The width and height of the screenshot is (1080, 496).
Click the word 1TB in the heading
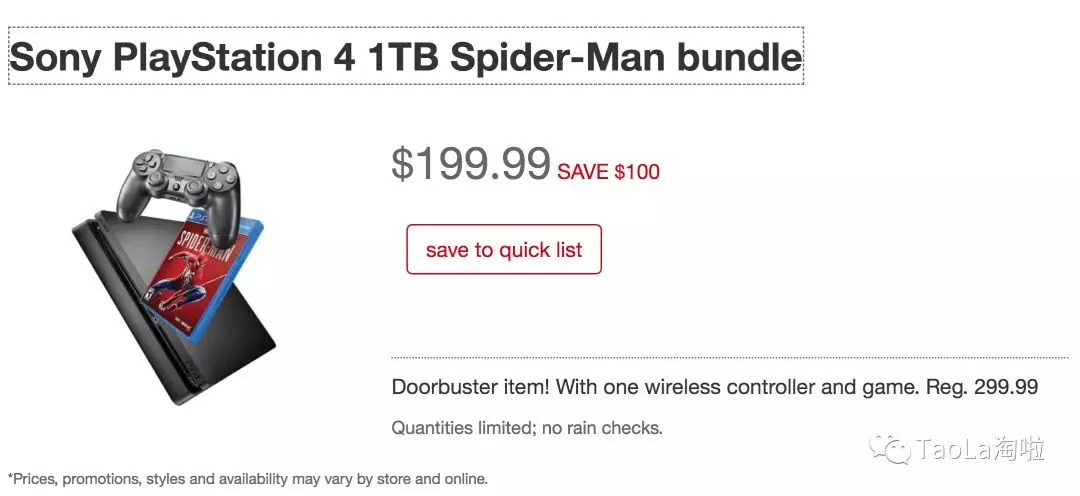pyautogui.click(x=403, y=57)
